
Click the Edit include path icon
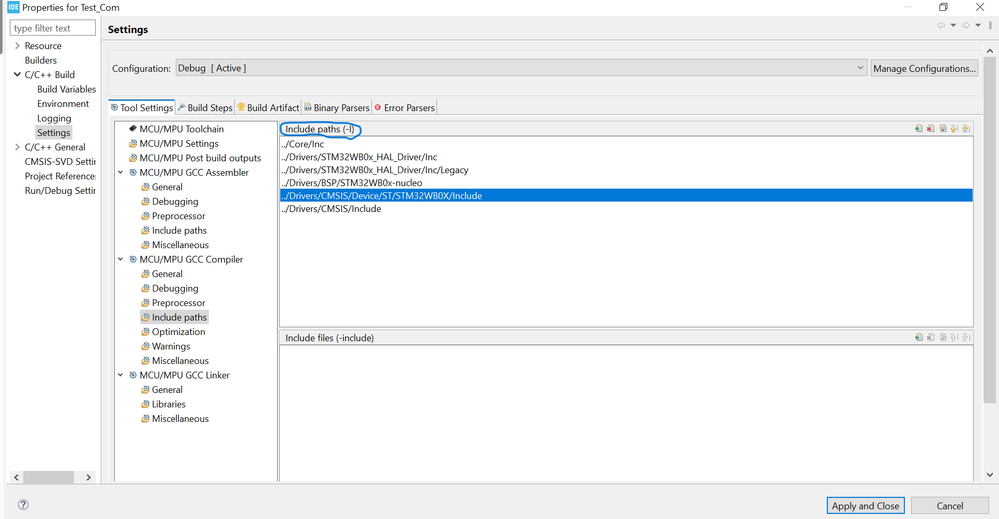(x=943, y=129)
